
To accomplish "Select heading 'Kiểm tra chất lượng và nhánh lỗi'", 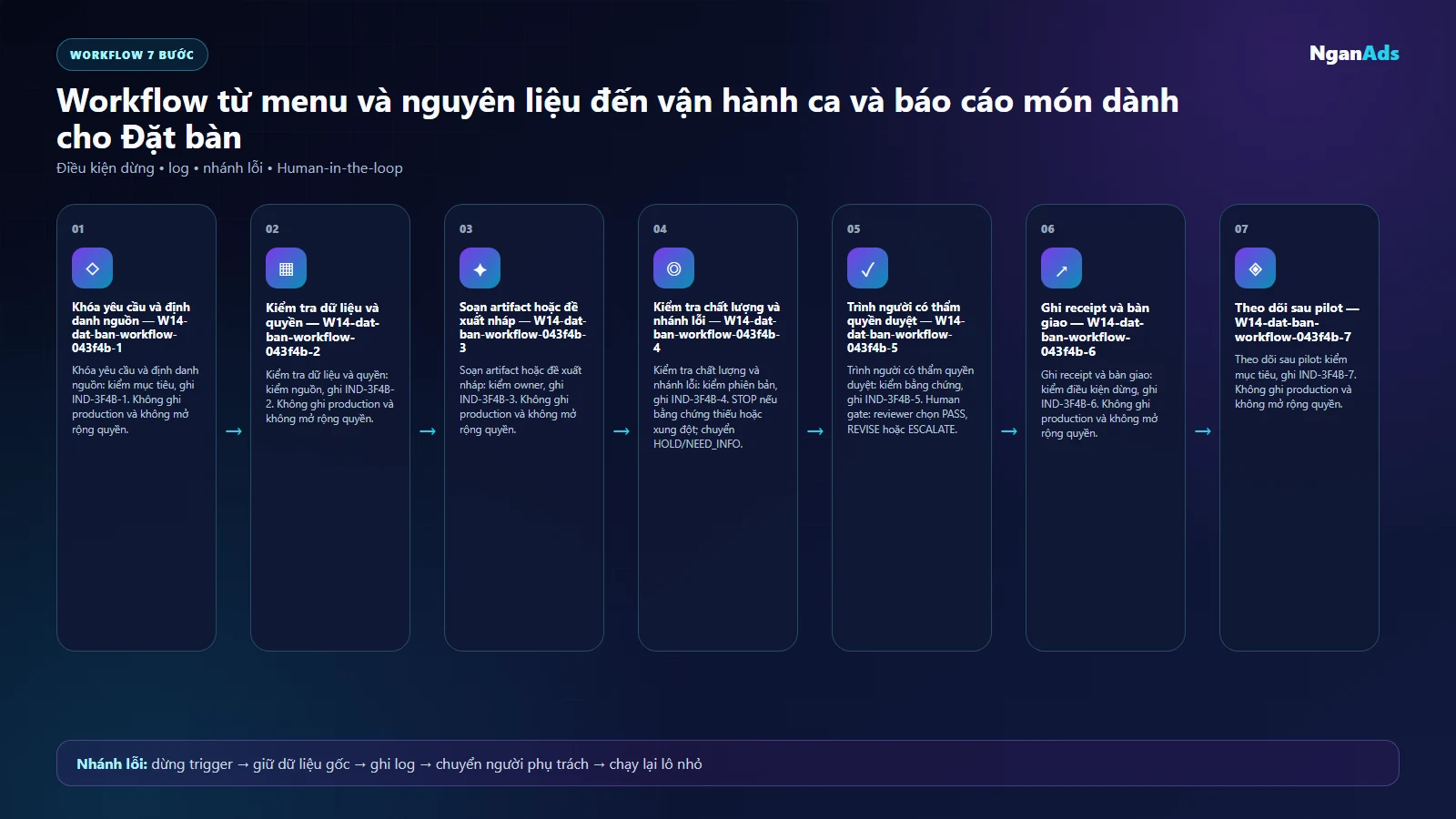I will 716,314.
